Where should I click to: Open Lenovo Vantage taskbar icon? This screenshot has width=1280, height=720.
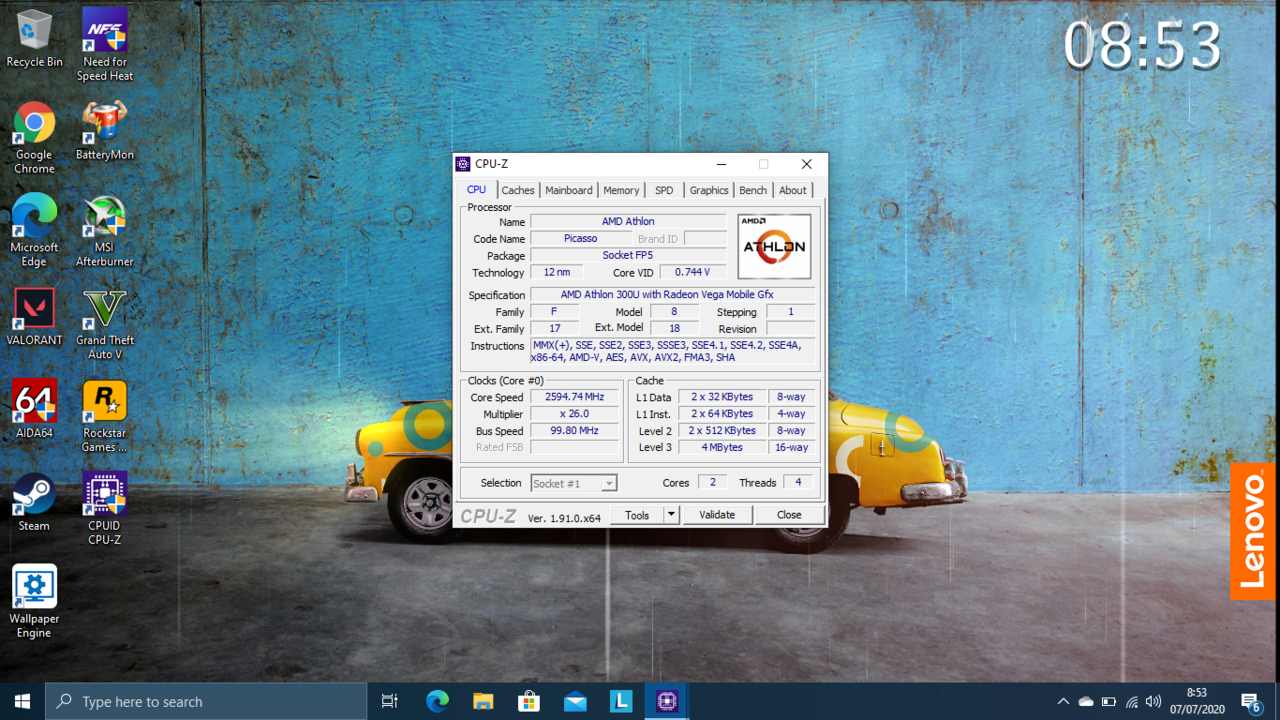[621, 701]
